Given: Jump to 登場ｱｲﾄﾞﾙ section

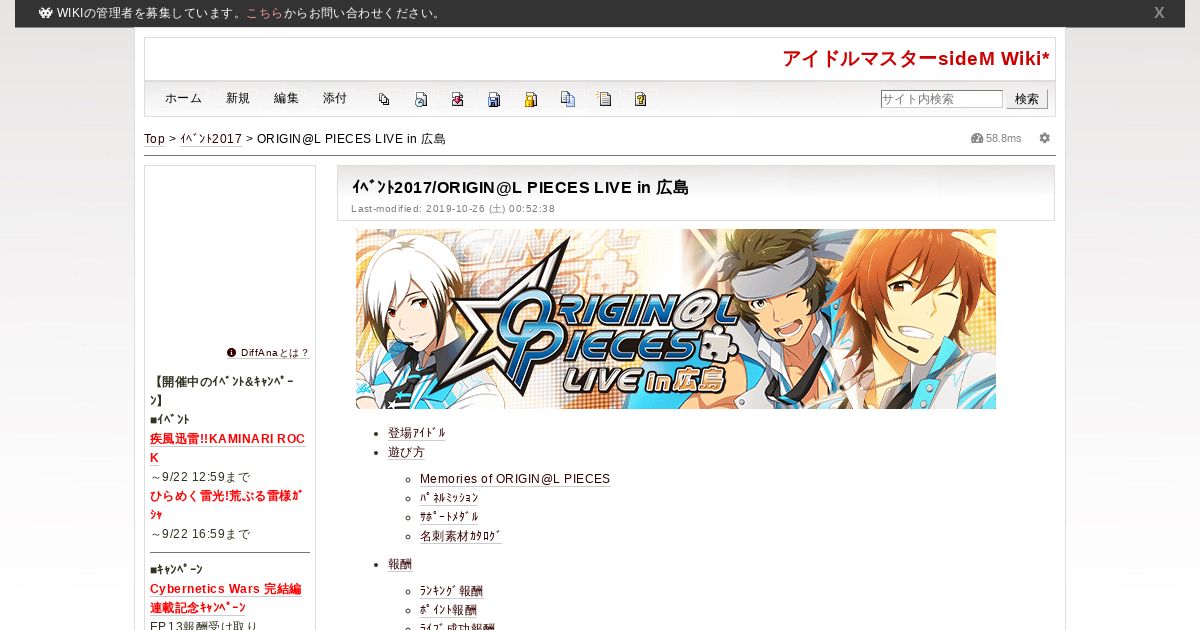Looking at the screenshot, I should pyautogui.click(x=417, y=433).
